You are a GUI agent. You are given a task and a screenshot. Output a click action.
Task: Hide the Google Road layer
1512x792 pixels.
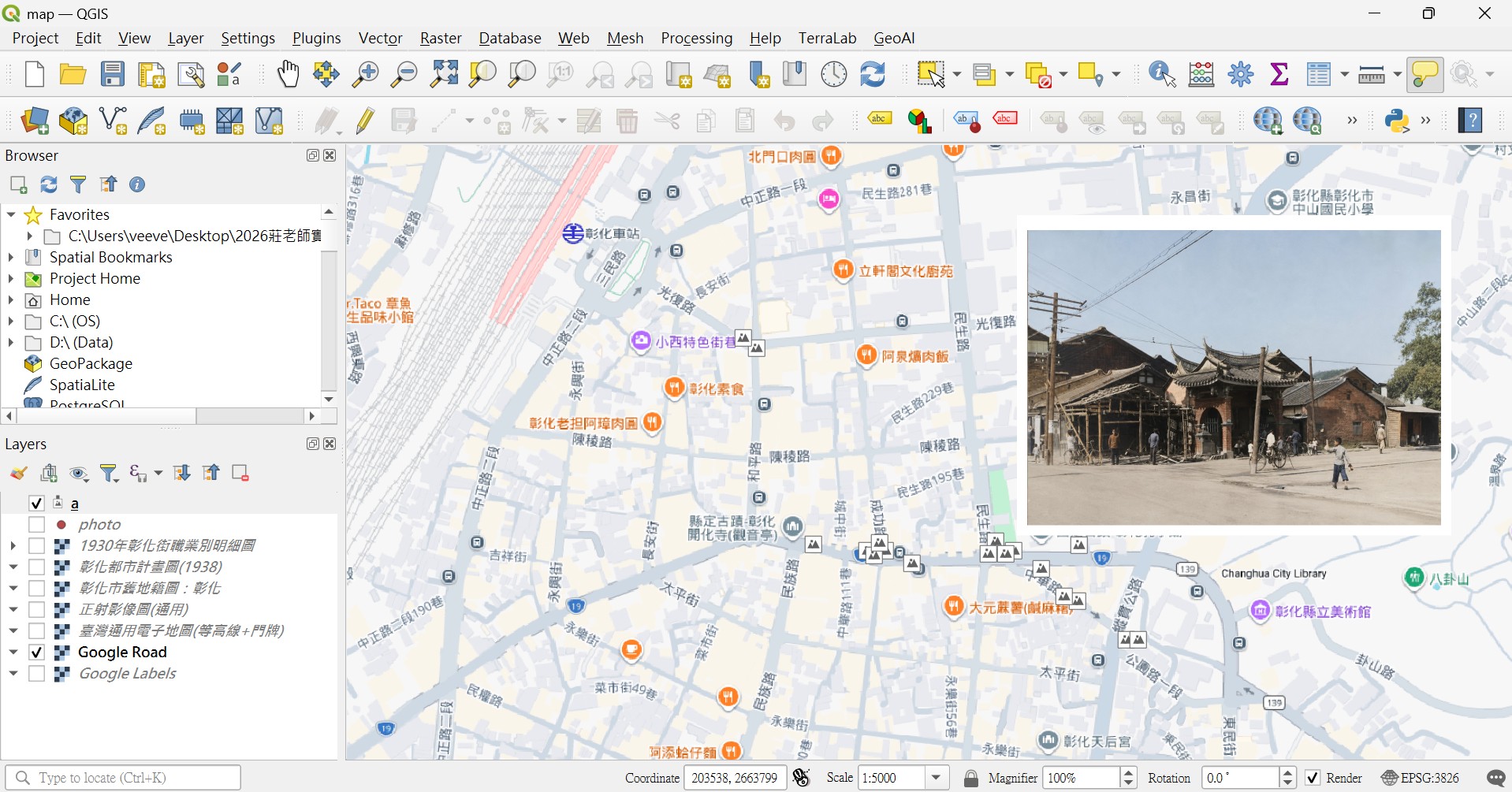tap(36, 652)
